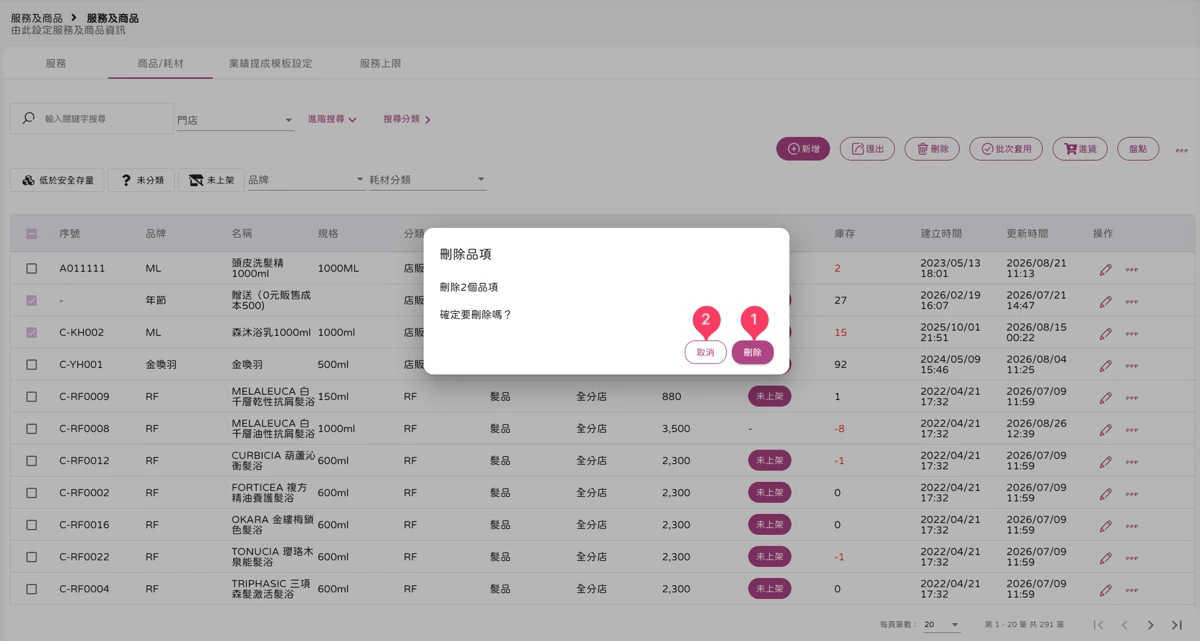The image size is (1200, 641).
Task: Cancel deletion via 取消 button
Action: click(x=706, y=352)
